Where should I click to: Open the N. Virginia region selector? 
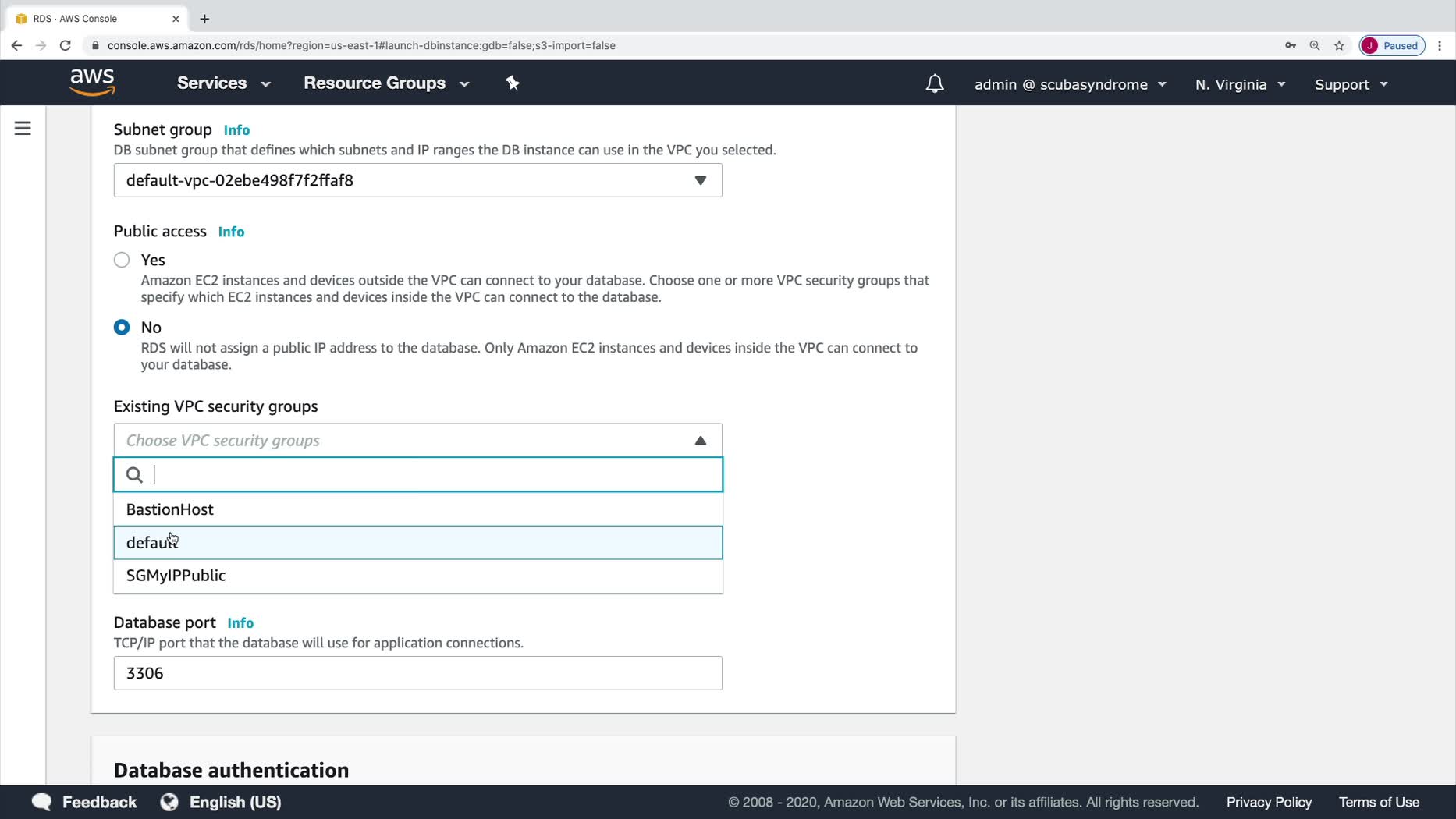(x=1239, y=84)
